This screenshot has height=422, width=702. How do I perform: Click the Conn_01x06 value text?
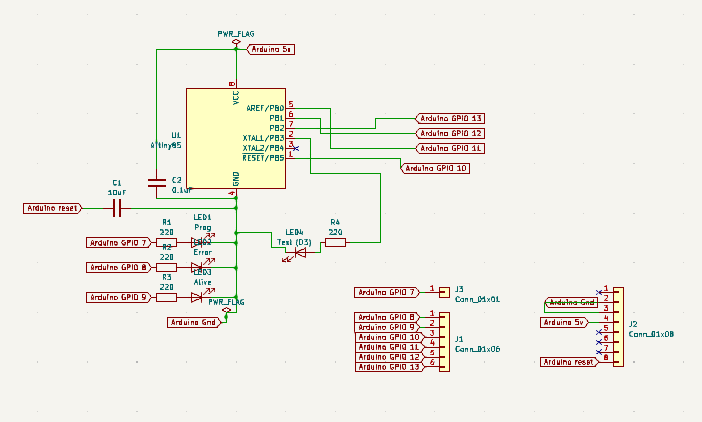tap(477, 349)
